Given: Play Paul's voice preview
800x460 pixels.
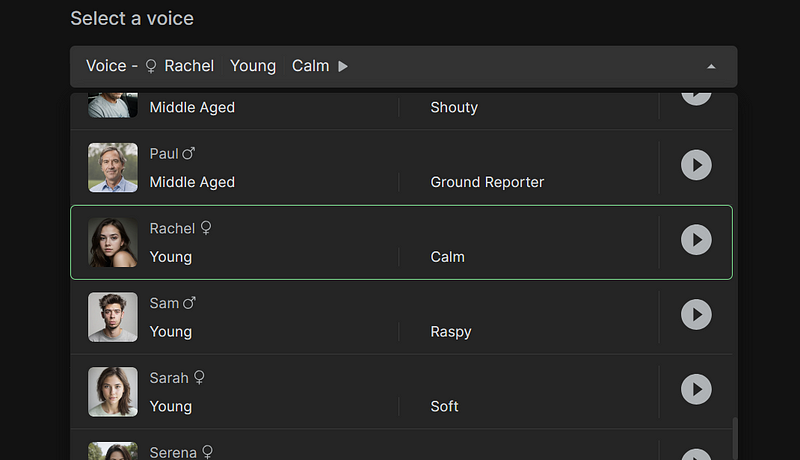Looking at the screenshot, I should (x=696, y=165).
